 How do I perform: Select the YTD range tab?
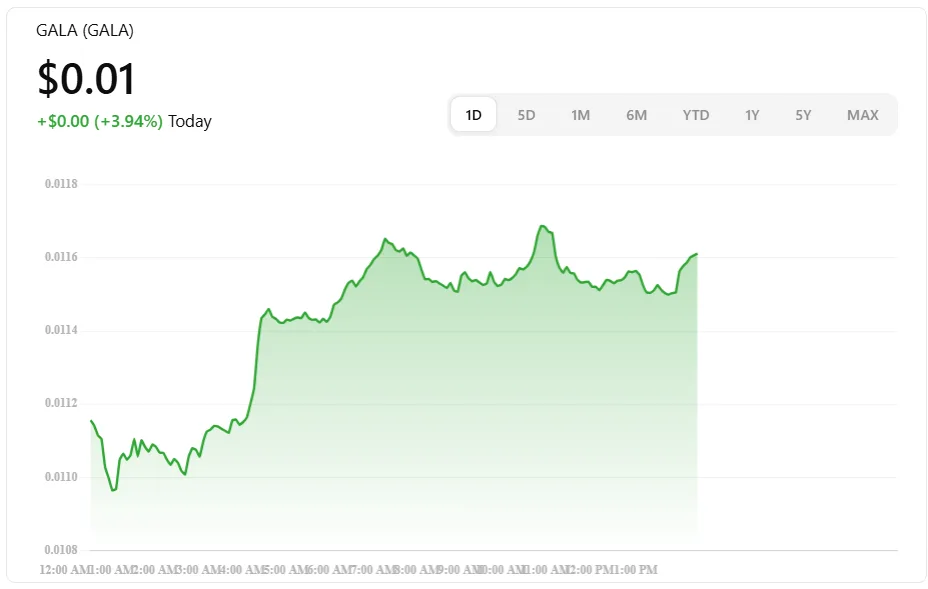click(x=696, y=115)
